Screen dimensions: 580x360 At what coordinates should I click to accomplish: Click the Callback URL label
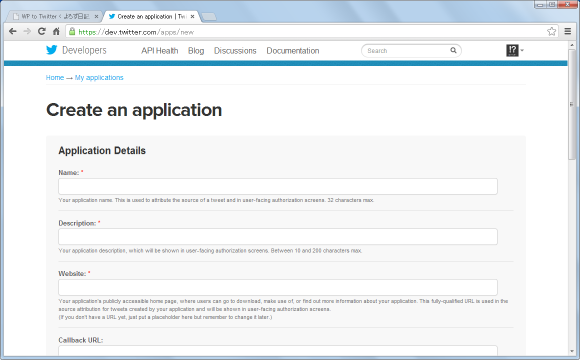click(x=81, y=340)
